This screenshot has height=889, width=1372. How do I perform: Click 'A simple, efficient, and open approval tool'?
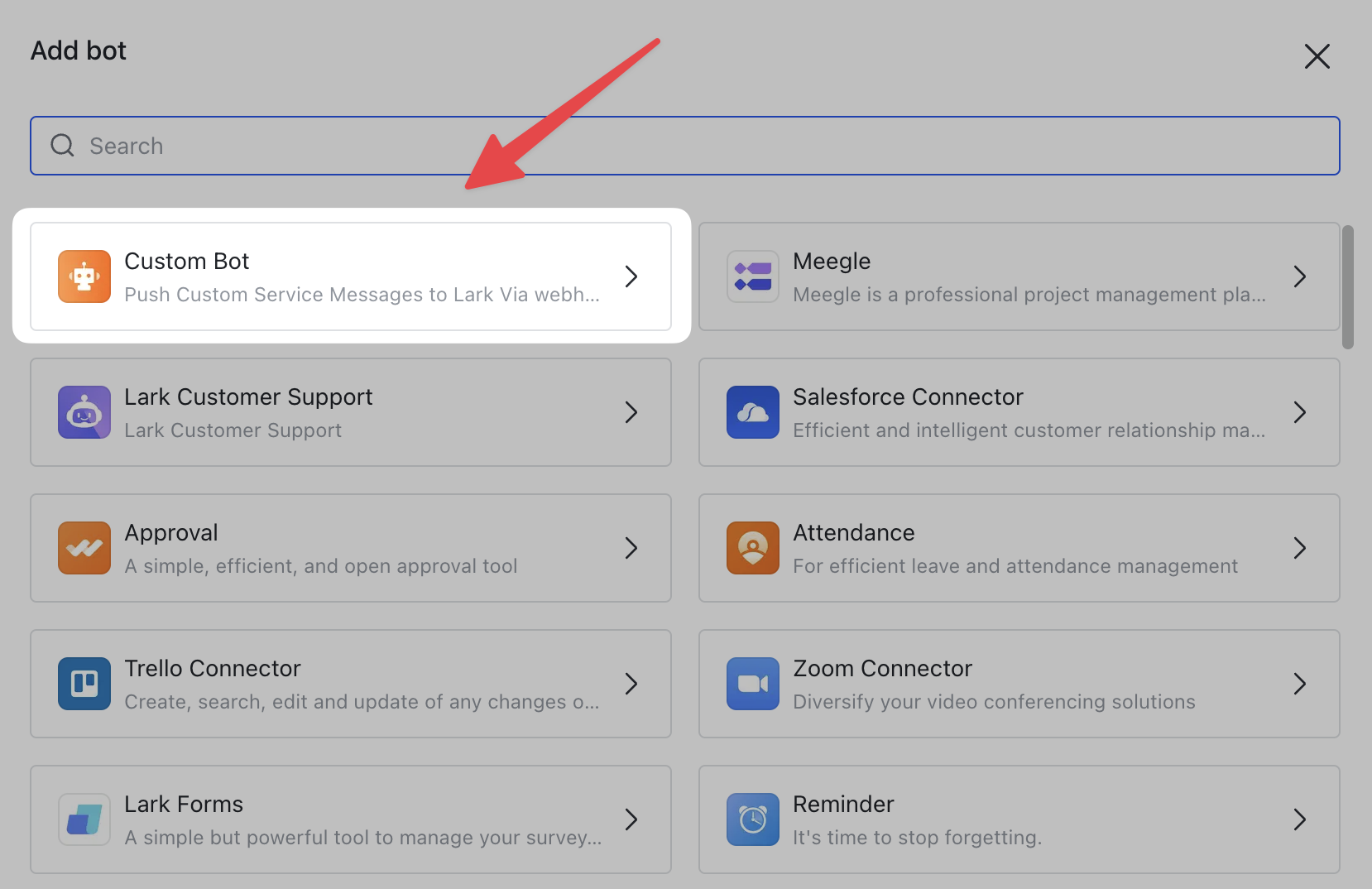pyautogui.click(x=321, y=566)
